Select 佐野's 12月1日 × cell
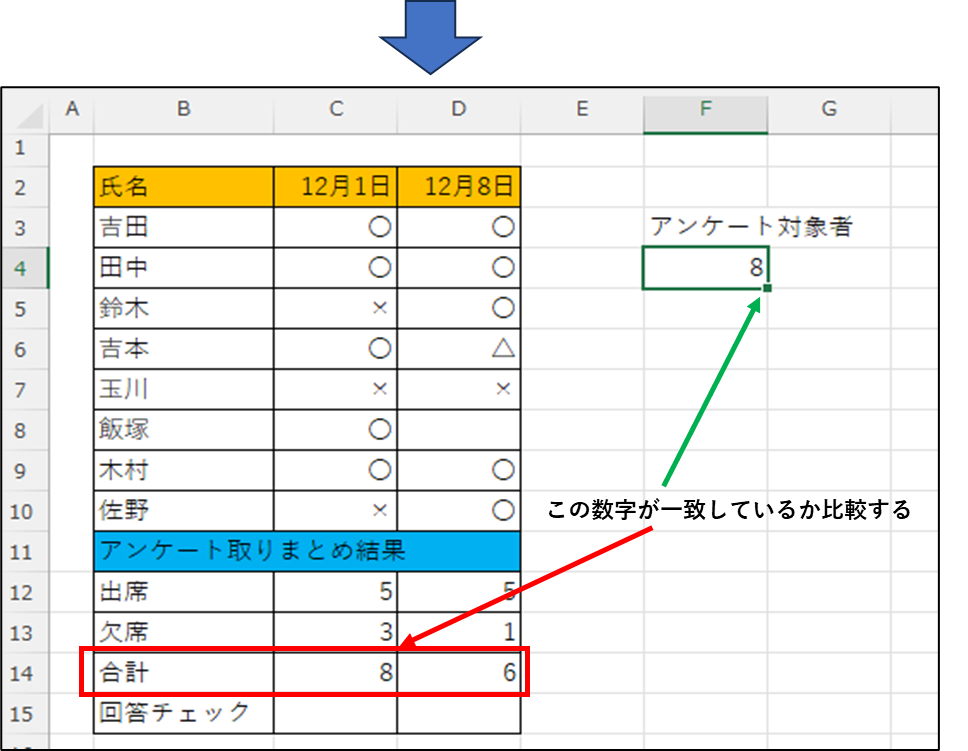 335,511
